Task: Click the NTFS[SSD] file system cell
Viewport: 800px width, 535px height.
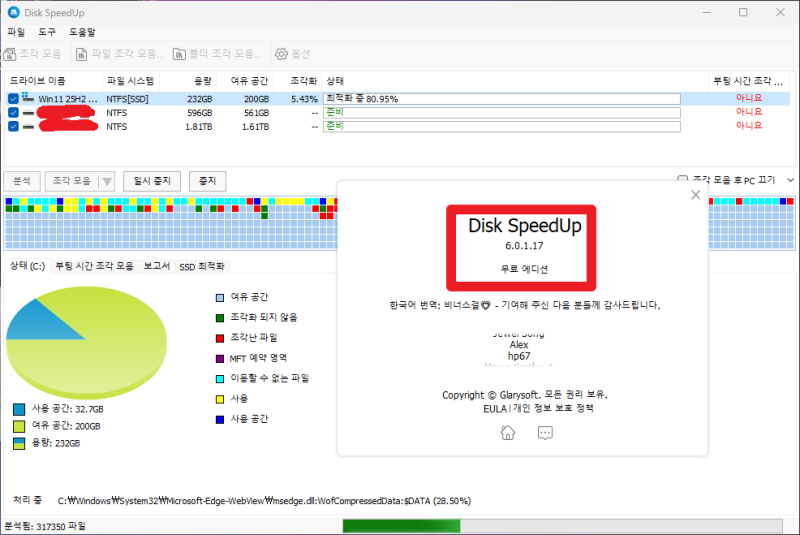Action: (127, 99)
